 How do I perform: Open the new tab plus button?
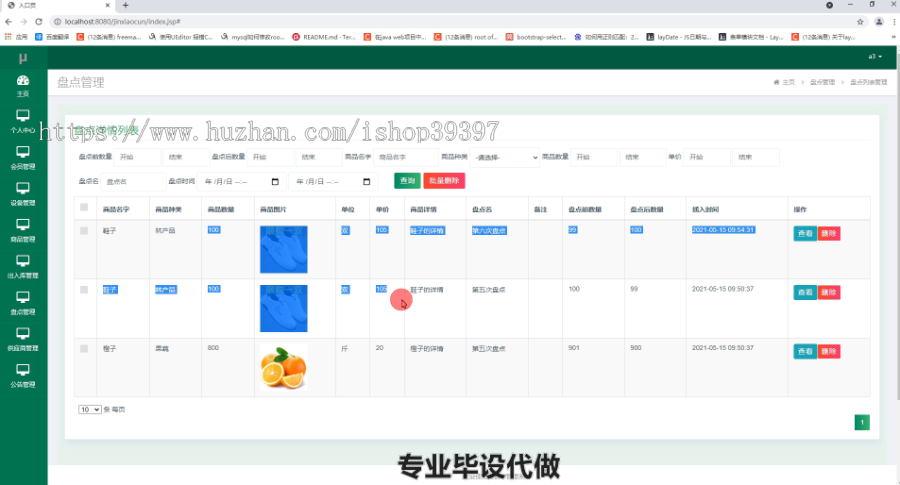click(125, 5)
